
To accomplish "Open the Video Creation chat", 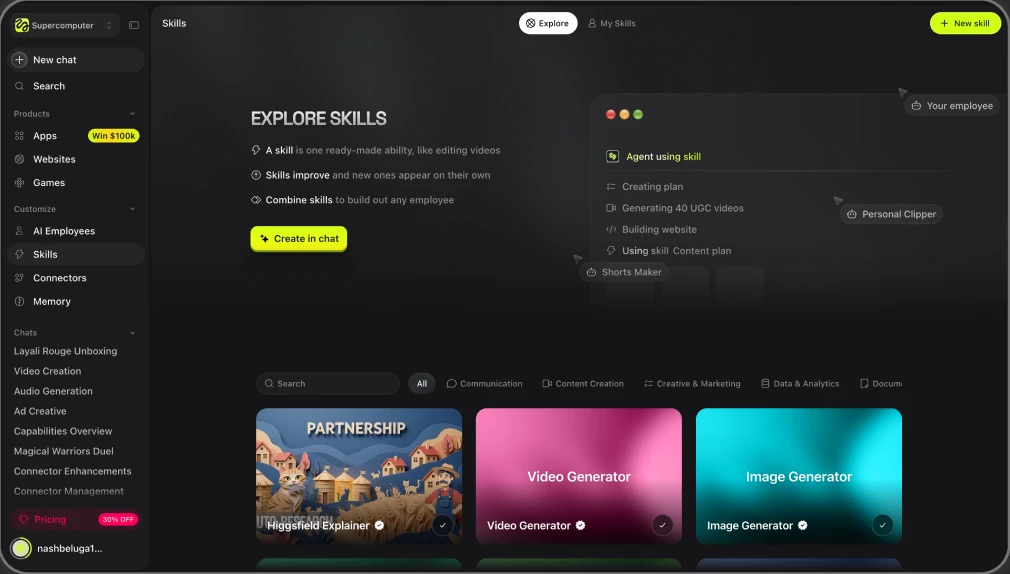I will pyautogui.click(x=48, y=371).
